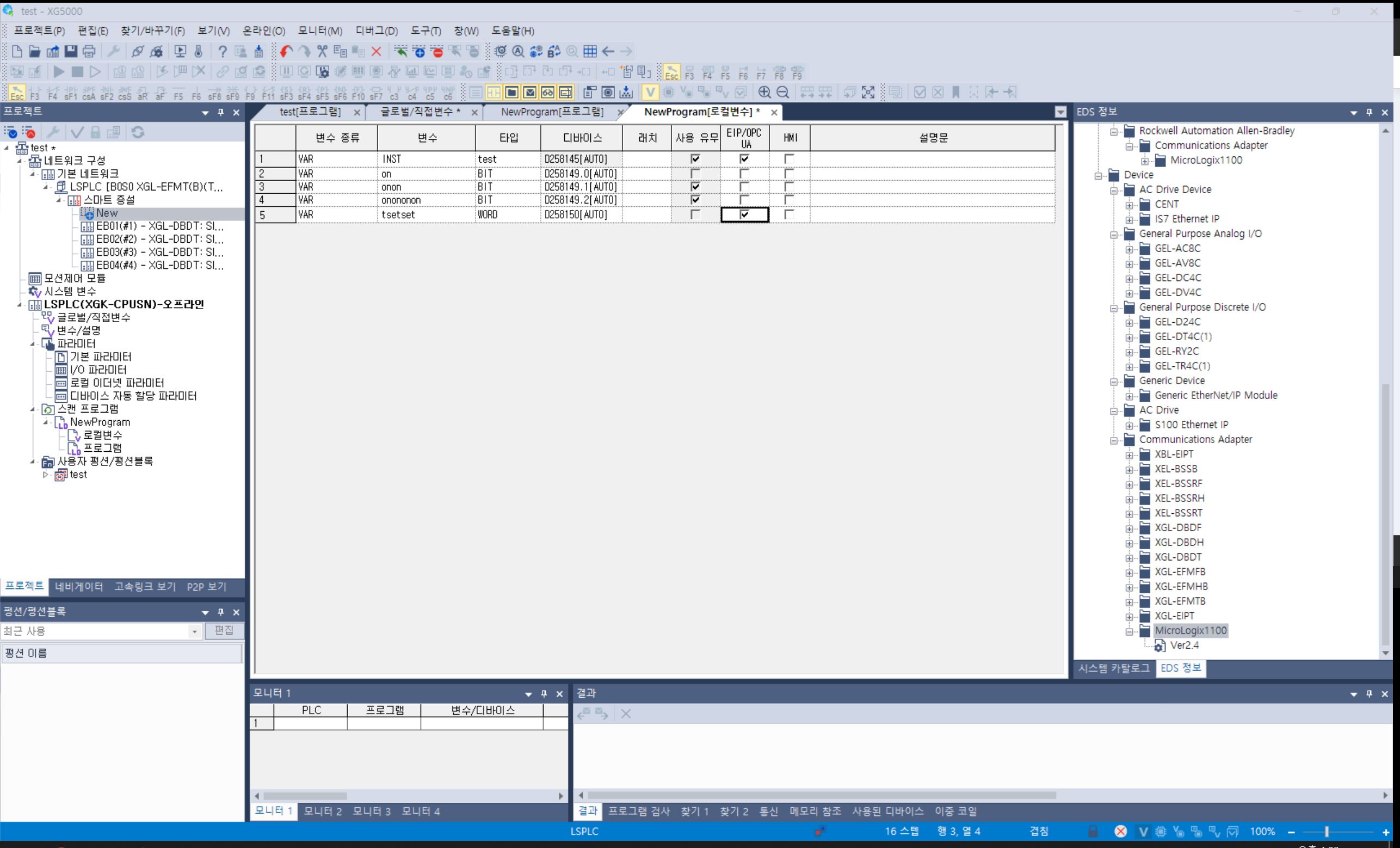Image resolution: width=1400 pixels, height=848 pixels.
Task: Check the HMI box for INST variable
Action: 788,158
